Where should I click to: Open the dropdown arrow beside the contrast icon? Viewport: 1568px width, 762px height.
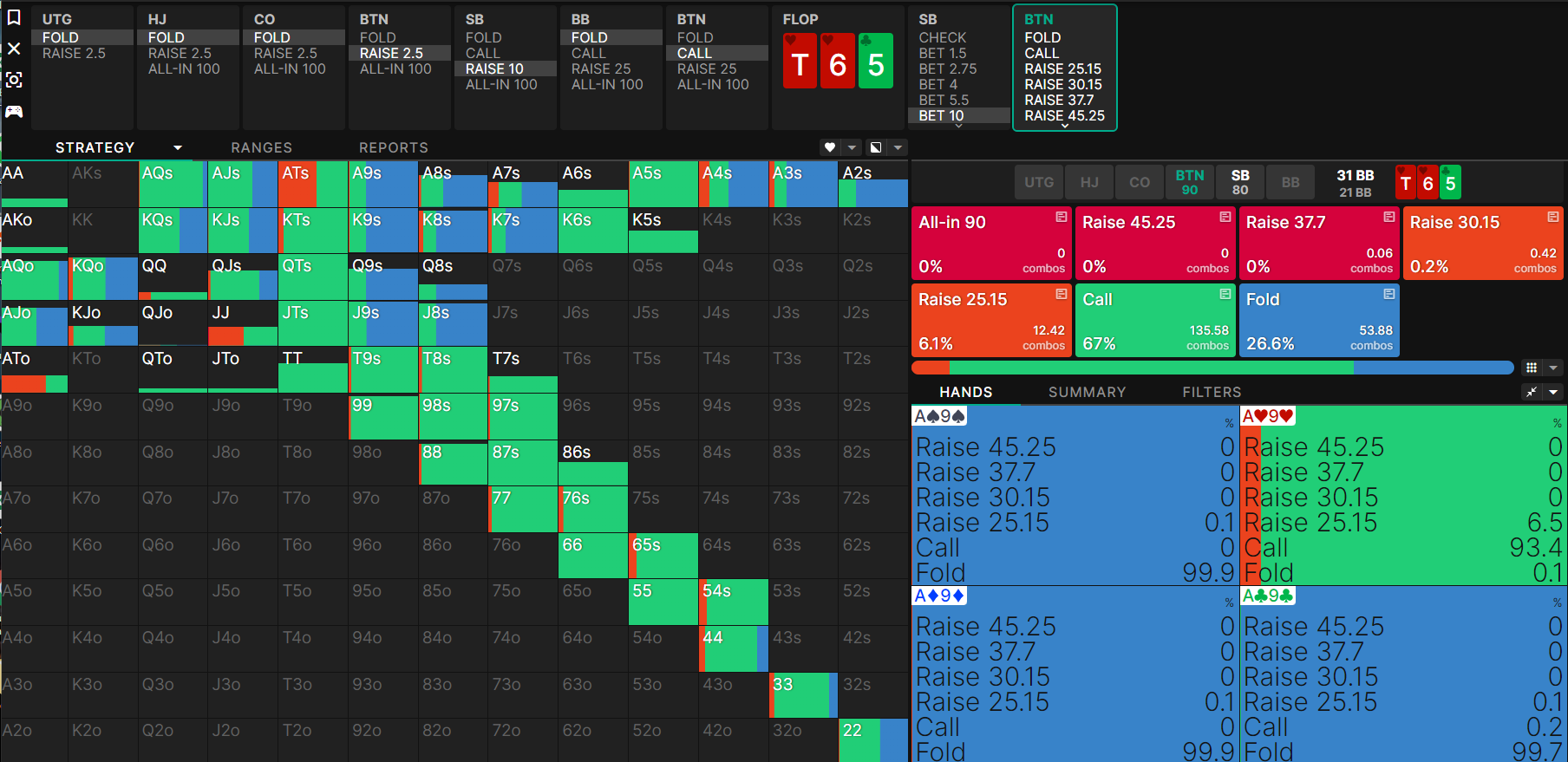898,147
